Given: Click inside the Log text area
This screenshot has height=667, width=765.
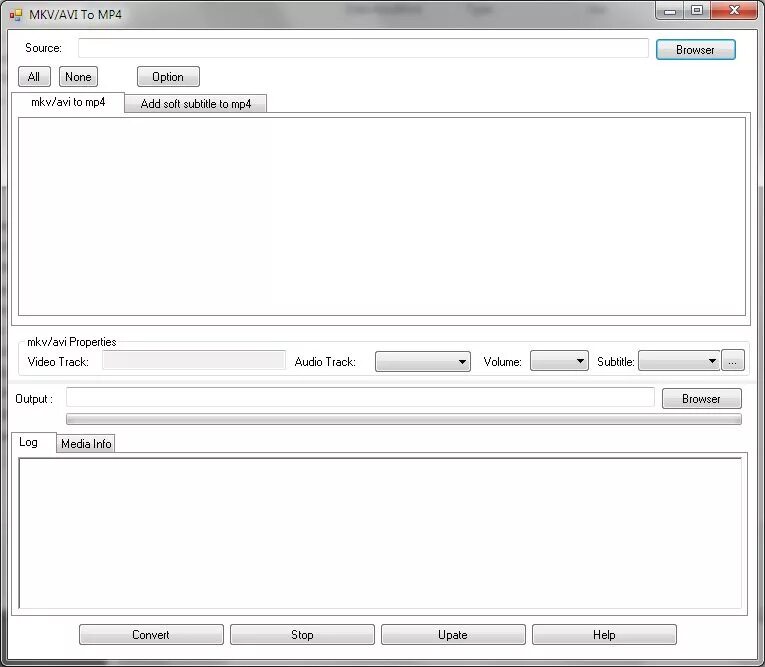Looking at the screenshot, I should click(380, 533).
